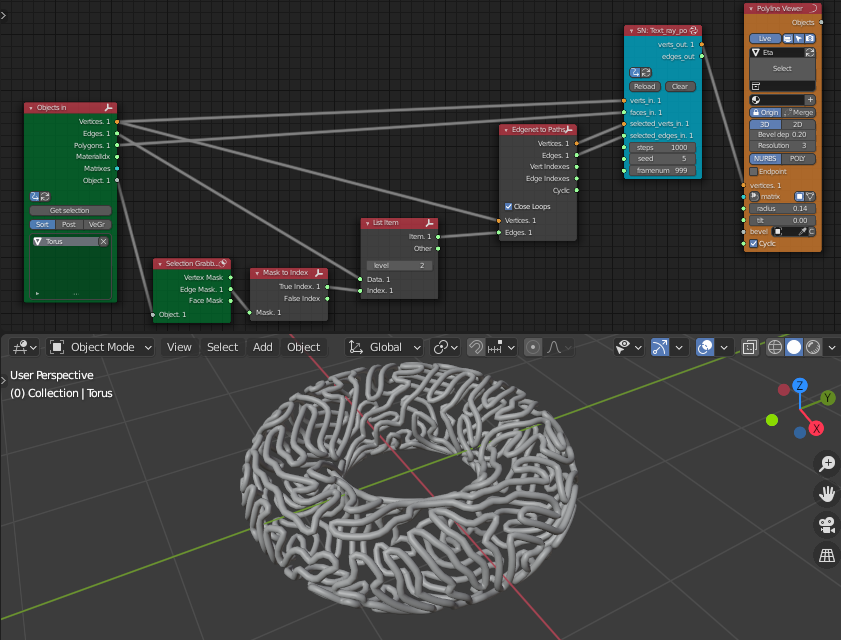Click Get selection in the Objects in node
841x640 pixels.
pyautogui.click(x=70, y=209)
